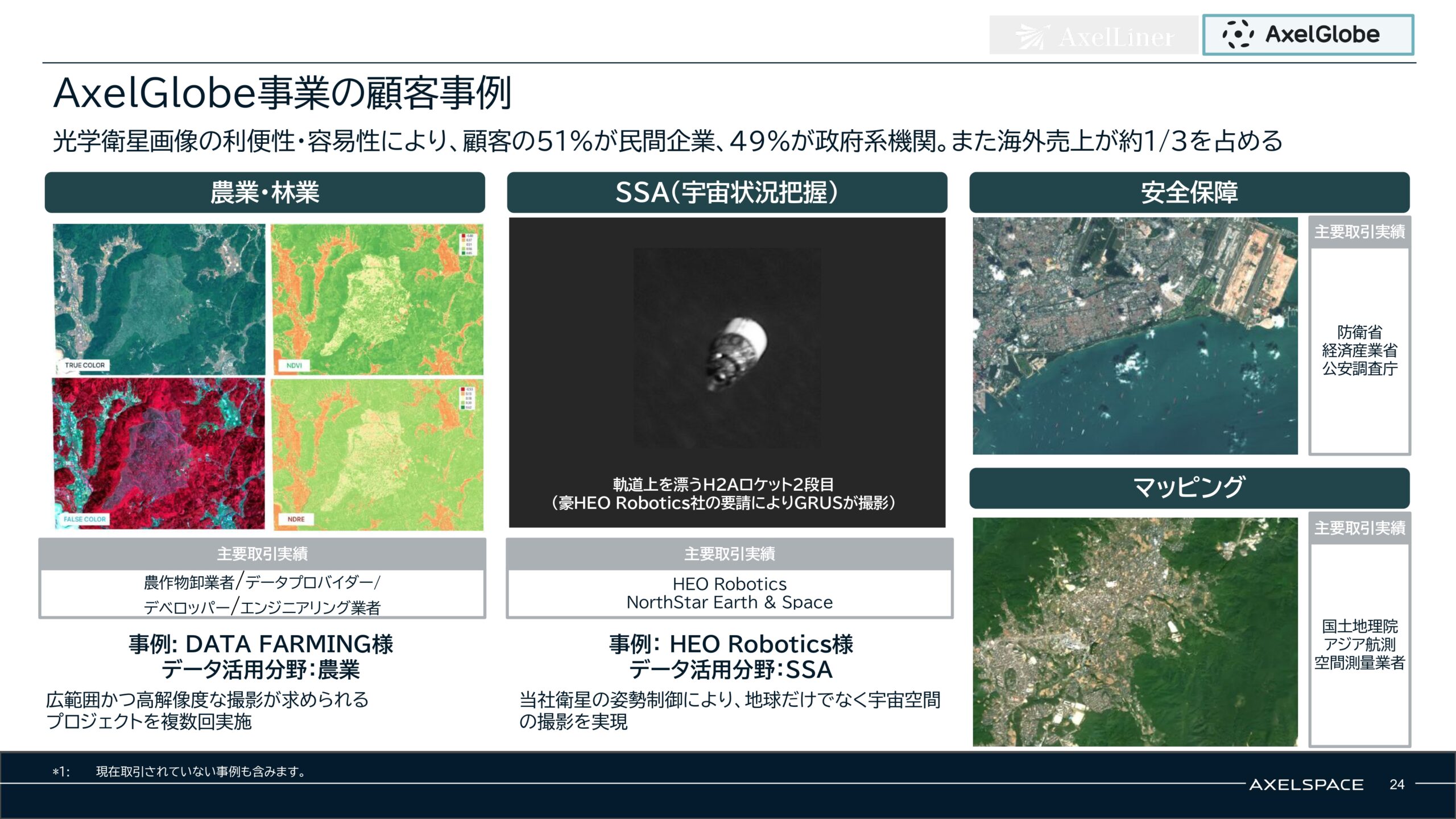Click the SSA(宇宙状況把握) section header
The width and height of the screenshot is (1456, 819).
[x=727, y=192]
